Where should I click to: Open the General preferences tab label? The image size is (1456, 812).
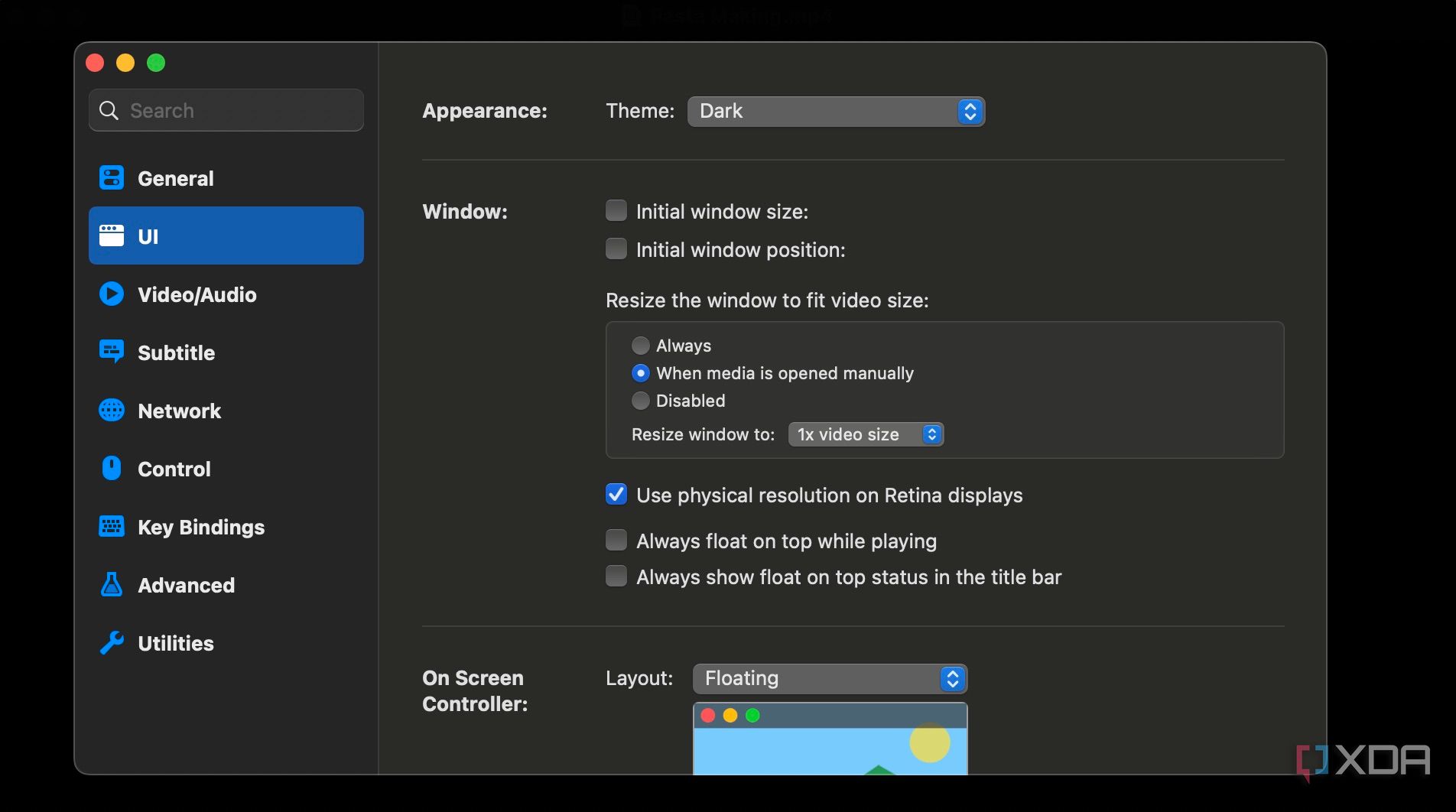[x=176, y=178]
